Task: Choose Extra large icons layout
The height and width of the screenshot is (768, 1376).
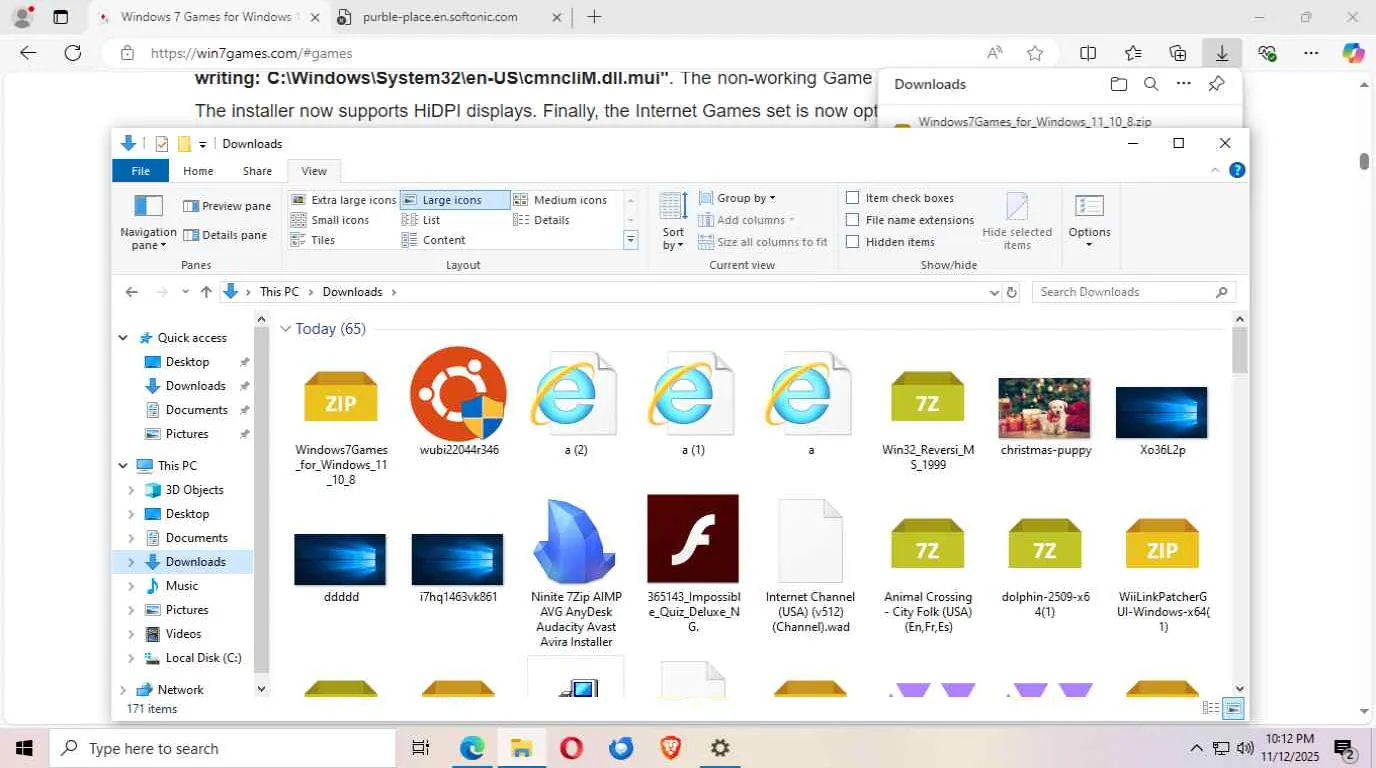Action: point(344,200)
